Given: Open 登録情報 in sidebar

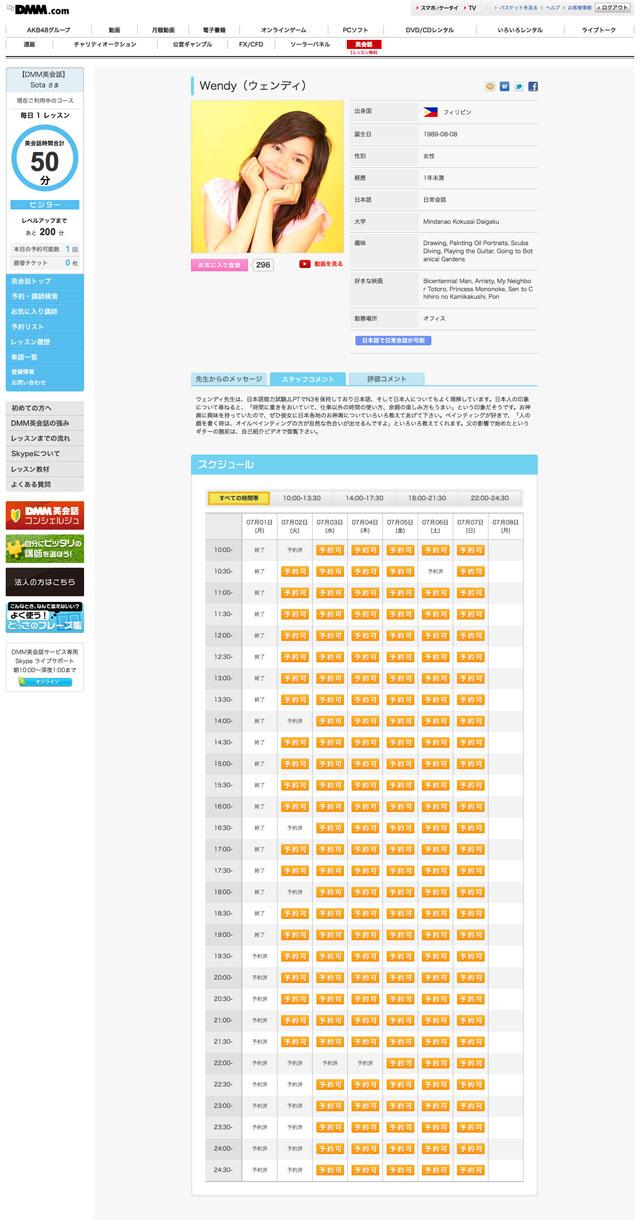Looking at the screenshot, I should tap(23, 372).
